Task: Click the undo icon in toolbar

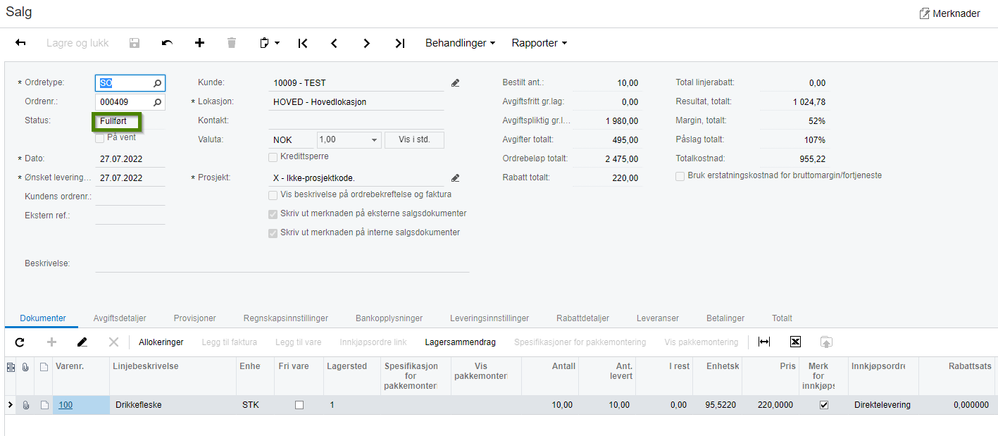Action: point(167,43)
